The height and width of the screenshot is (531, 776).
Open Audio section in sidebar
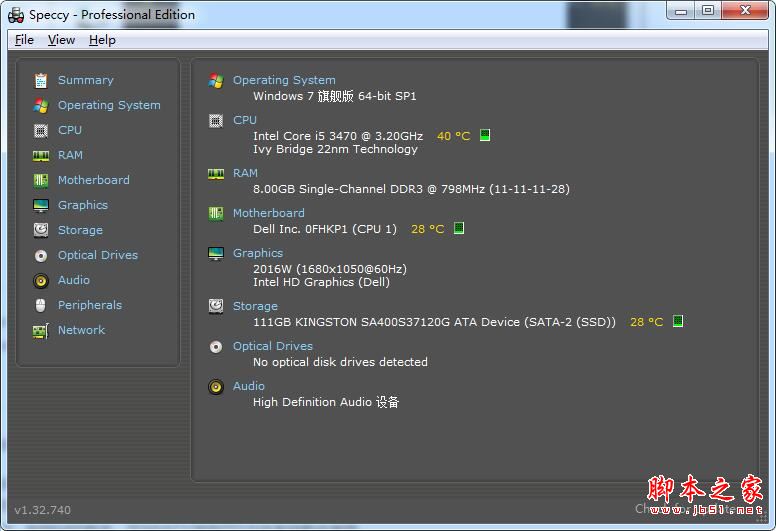pyautogui.click(x=74, y=280)
